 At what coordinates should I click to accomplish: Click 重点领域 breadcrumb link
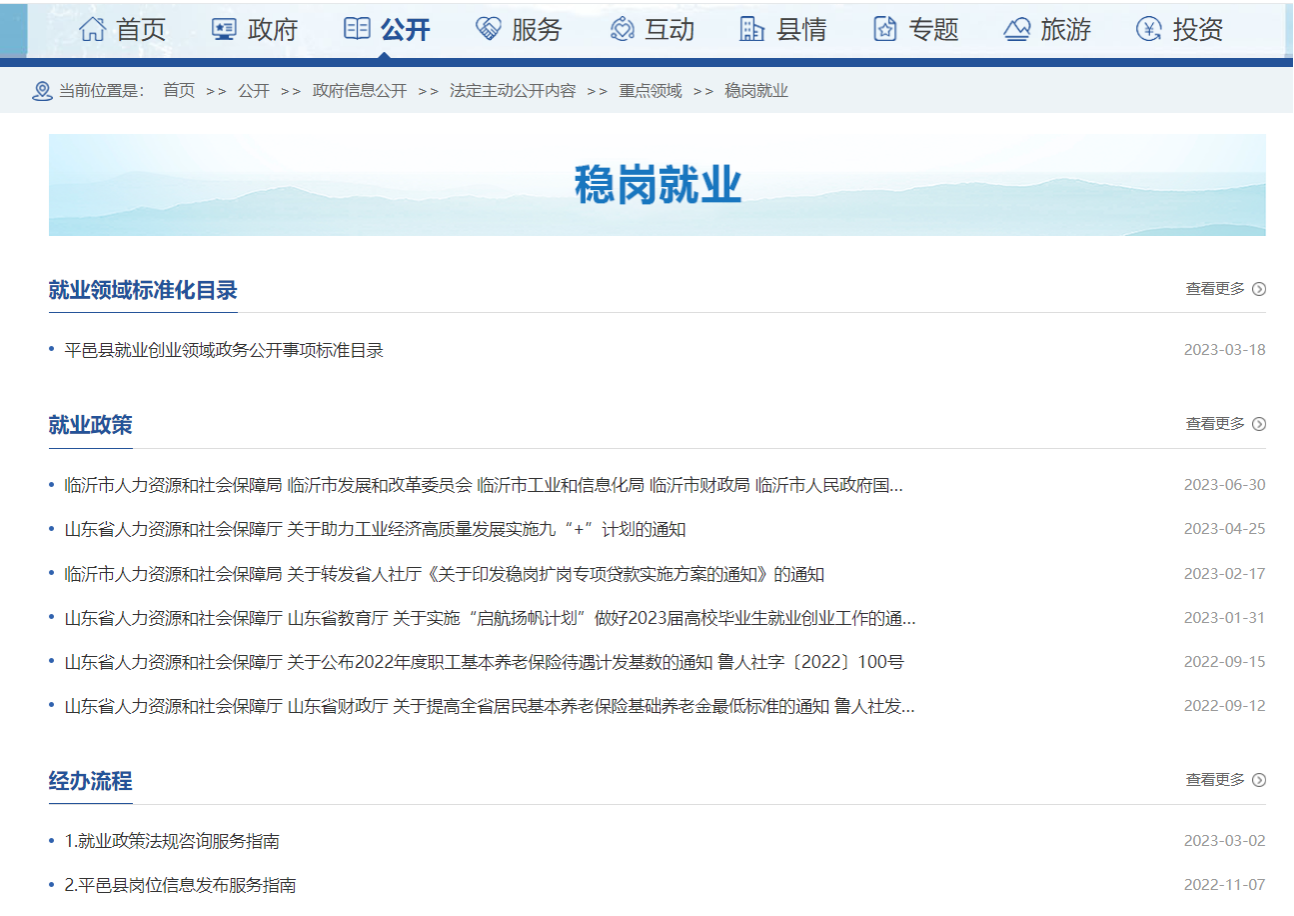[650, 91]
